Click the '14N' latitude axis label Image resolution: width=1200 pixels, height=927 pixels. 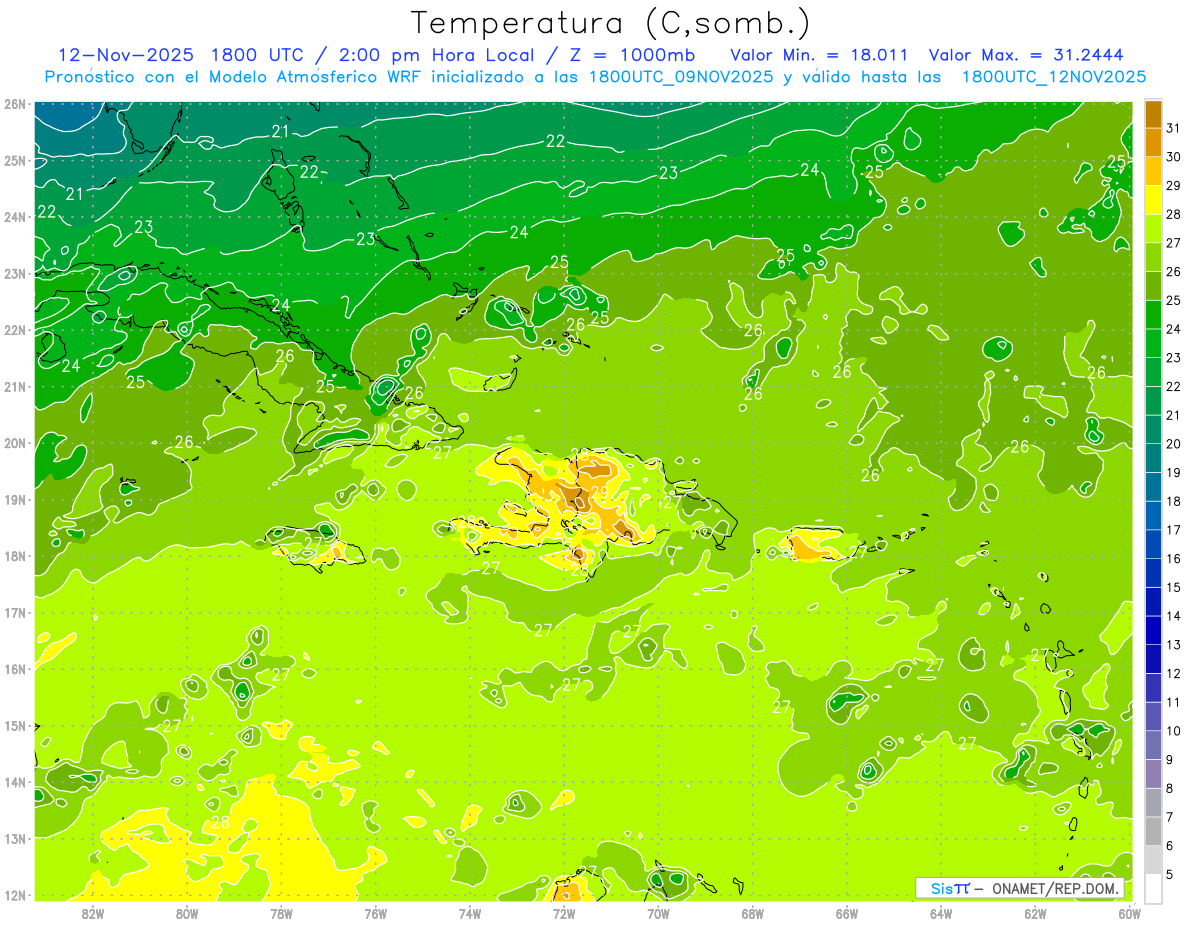[x=14, y=782]
